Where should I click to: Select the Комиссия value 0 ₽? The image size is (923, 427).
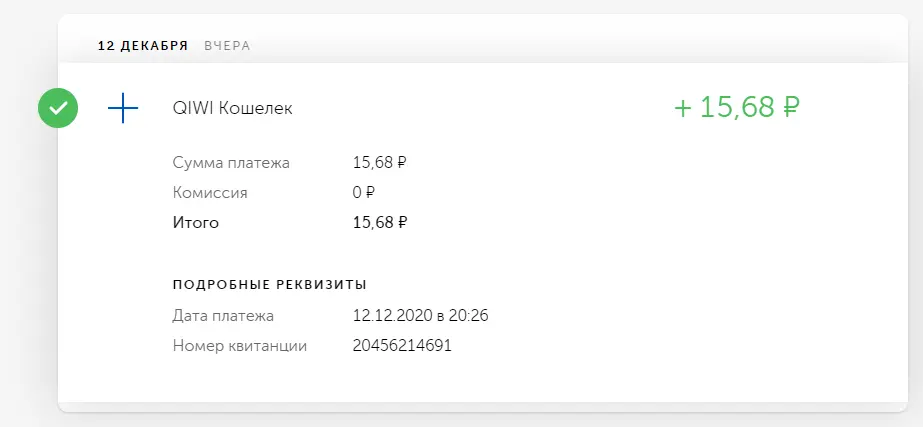tap(364, 193)
